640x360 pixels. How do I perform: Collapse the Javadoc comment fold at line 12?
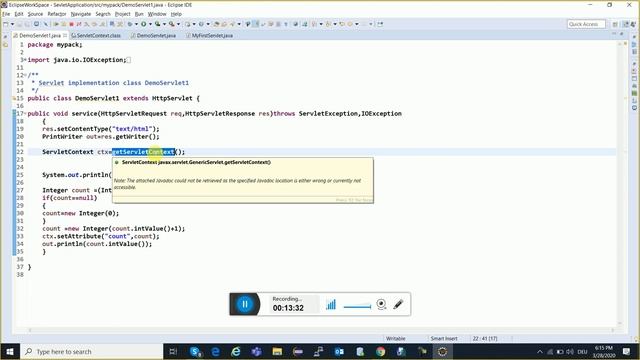coord(25,75)
